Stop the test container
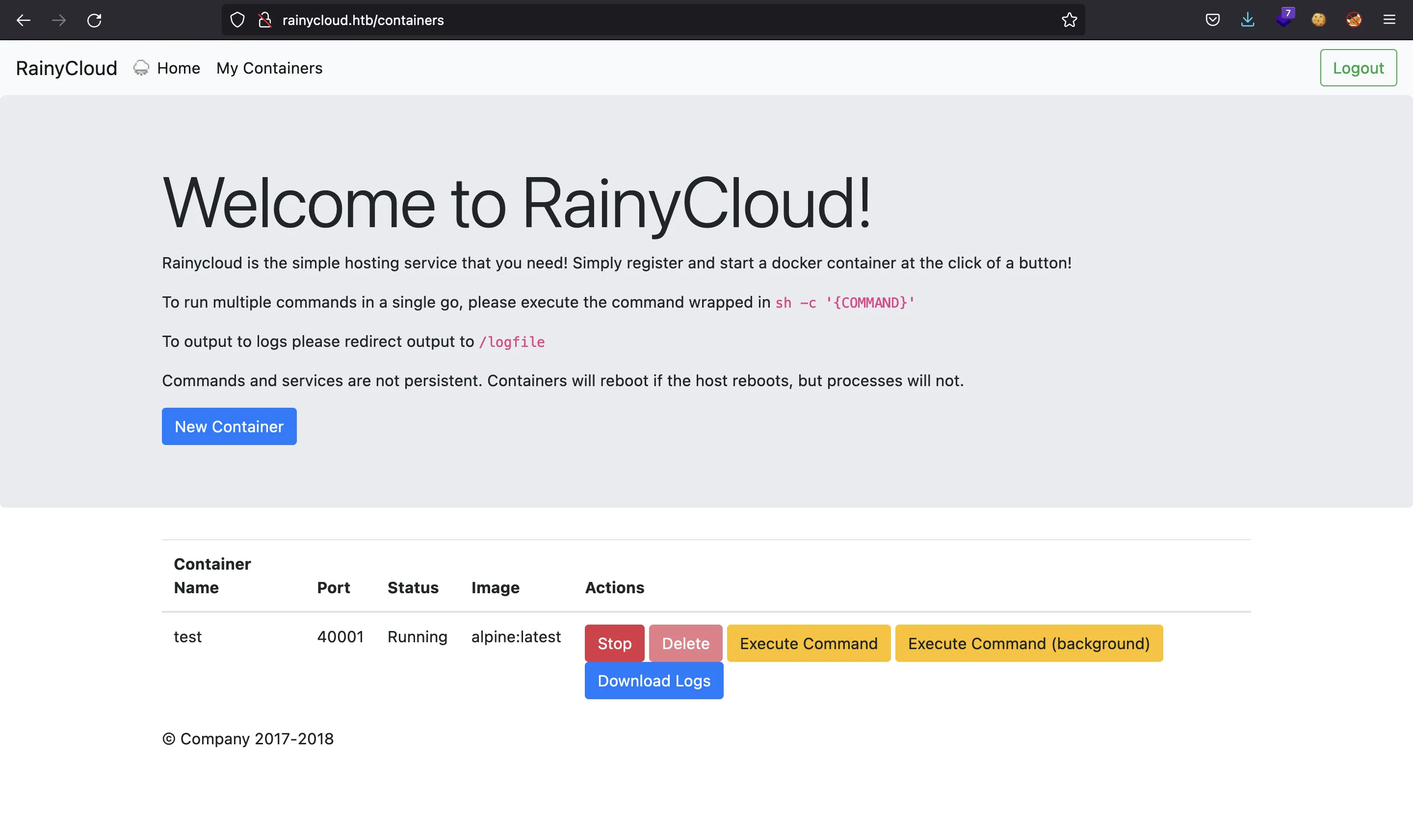This screenshot has height=840, width=1413. 615,643
